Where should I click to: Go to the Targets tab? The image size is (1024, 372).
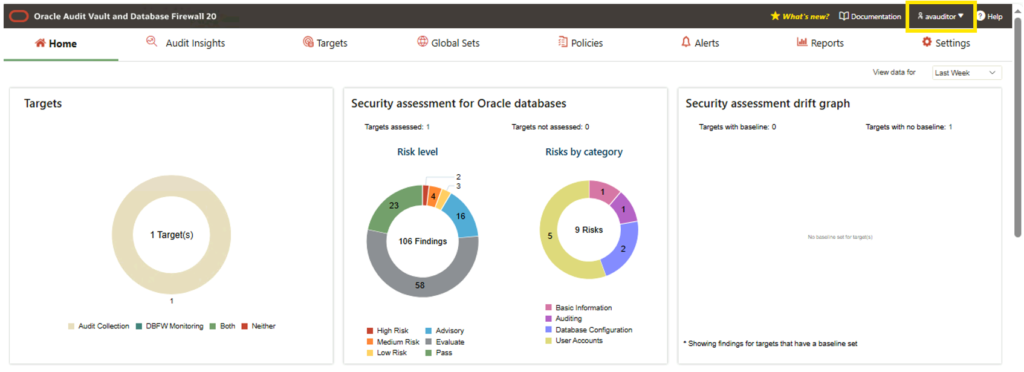[325, 44]
